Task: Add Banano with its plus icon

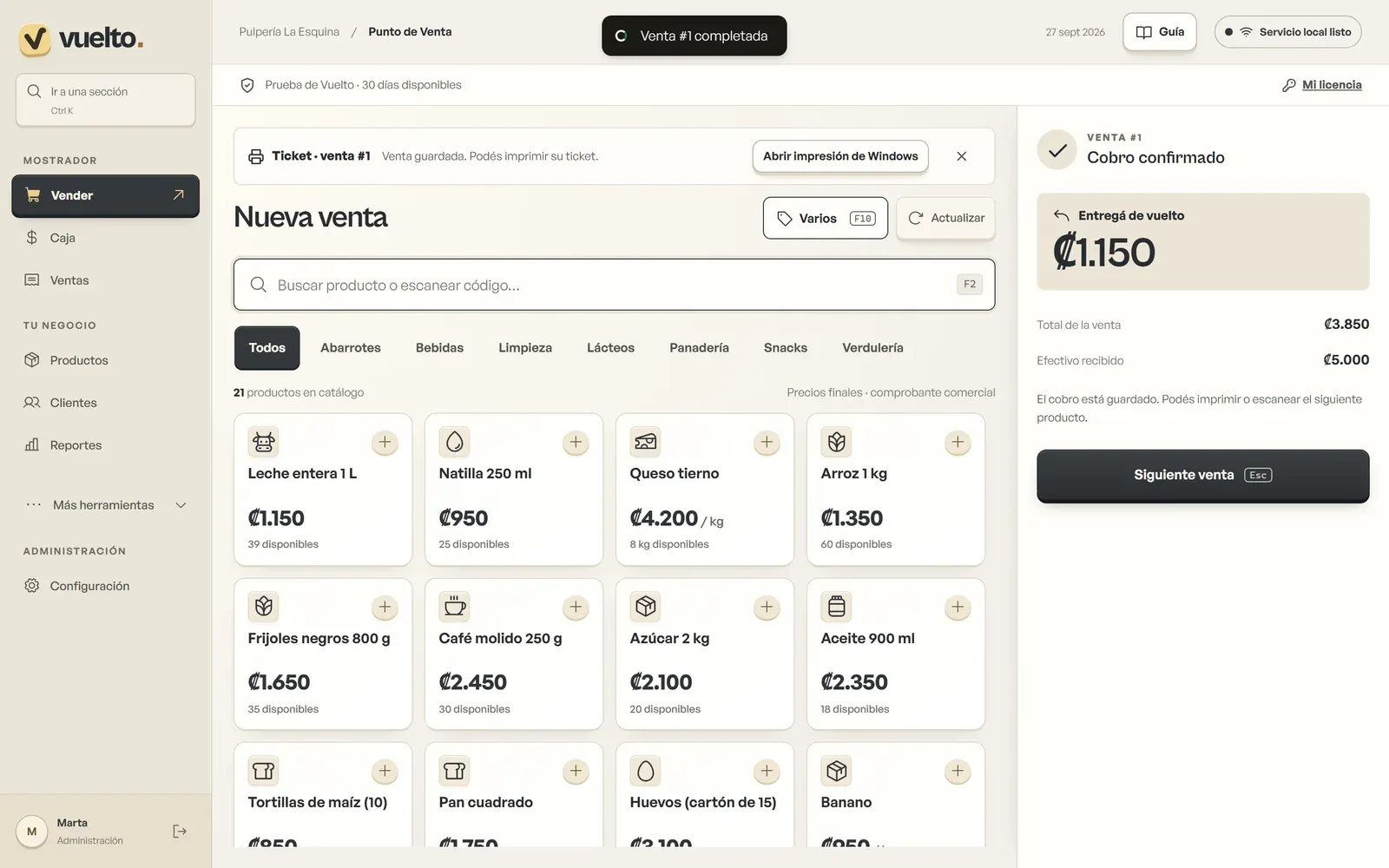Action: pos(958,772)
